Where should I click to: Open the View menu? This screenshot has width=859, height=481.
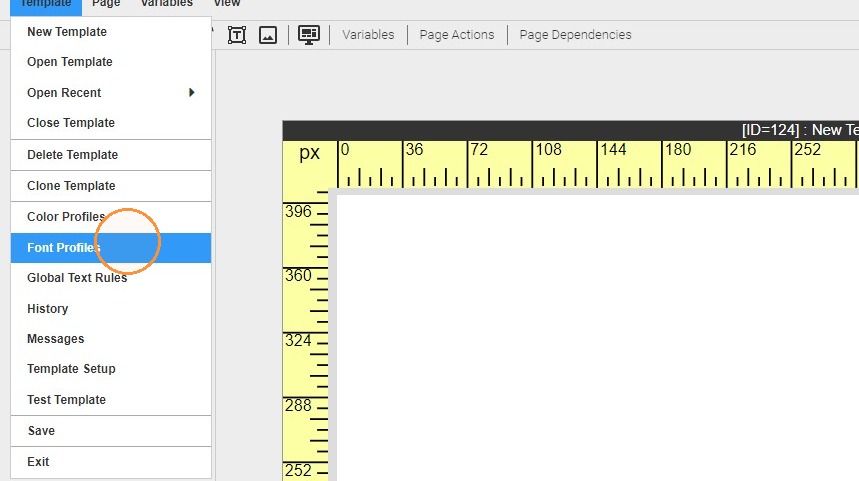(227, 4)
